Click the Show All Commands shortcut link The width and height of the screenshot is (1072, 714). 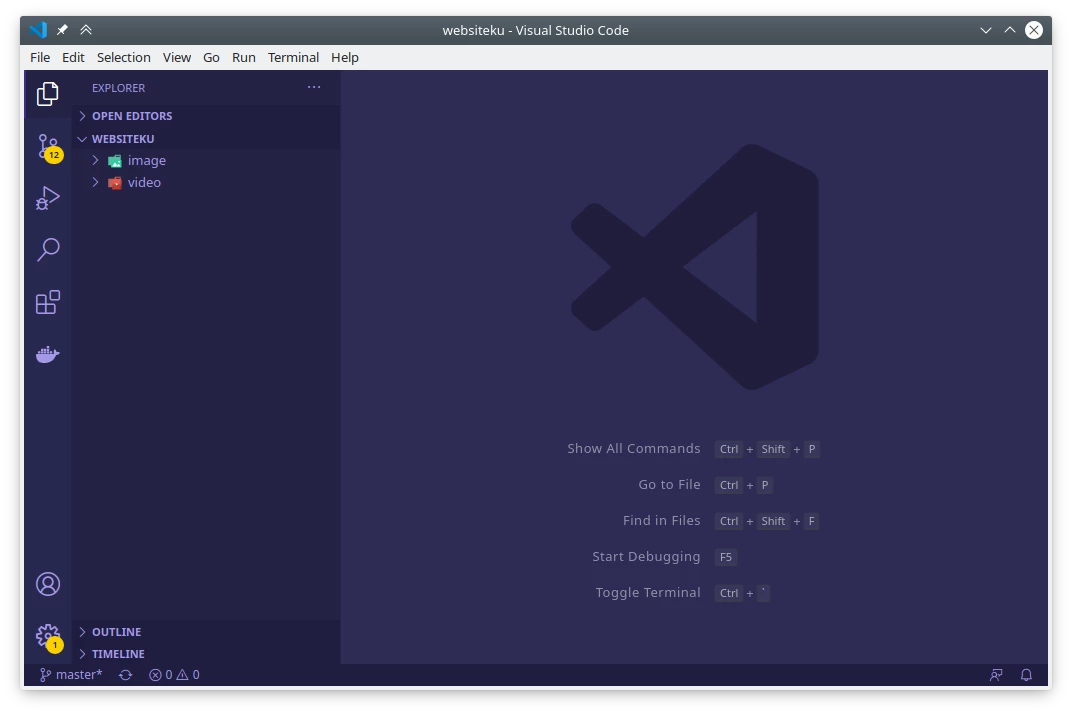(633, 448)
